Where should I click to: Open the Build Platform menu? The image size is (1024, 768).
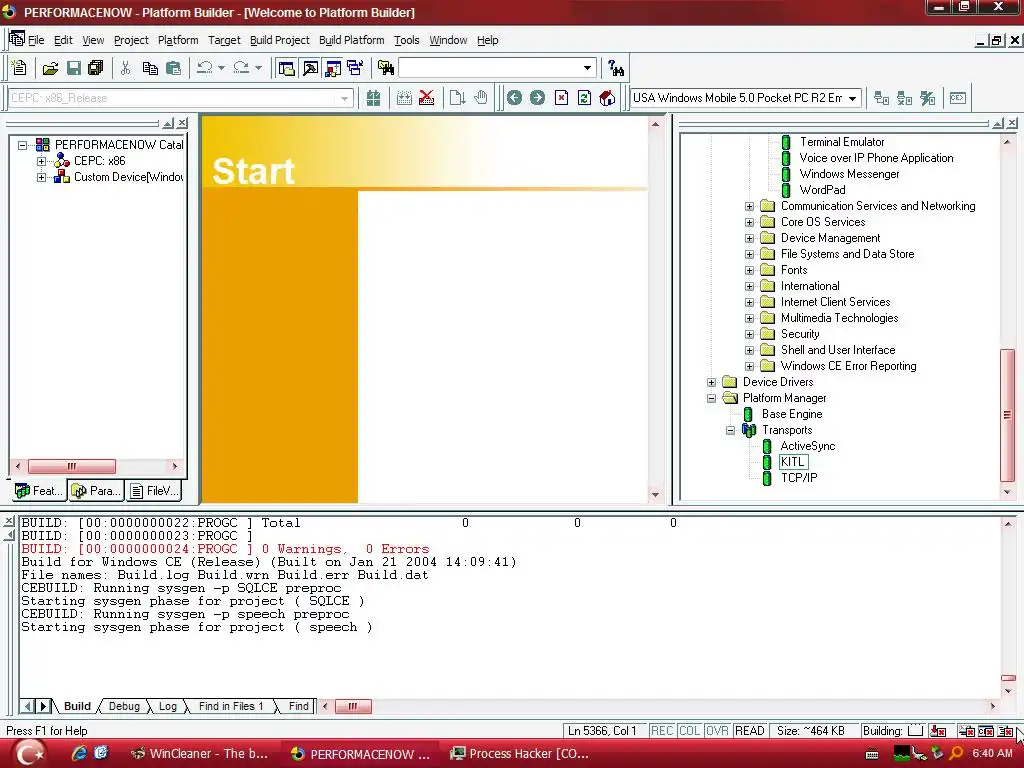pyautogui.click(x=351, y=40)
